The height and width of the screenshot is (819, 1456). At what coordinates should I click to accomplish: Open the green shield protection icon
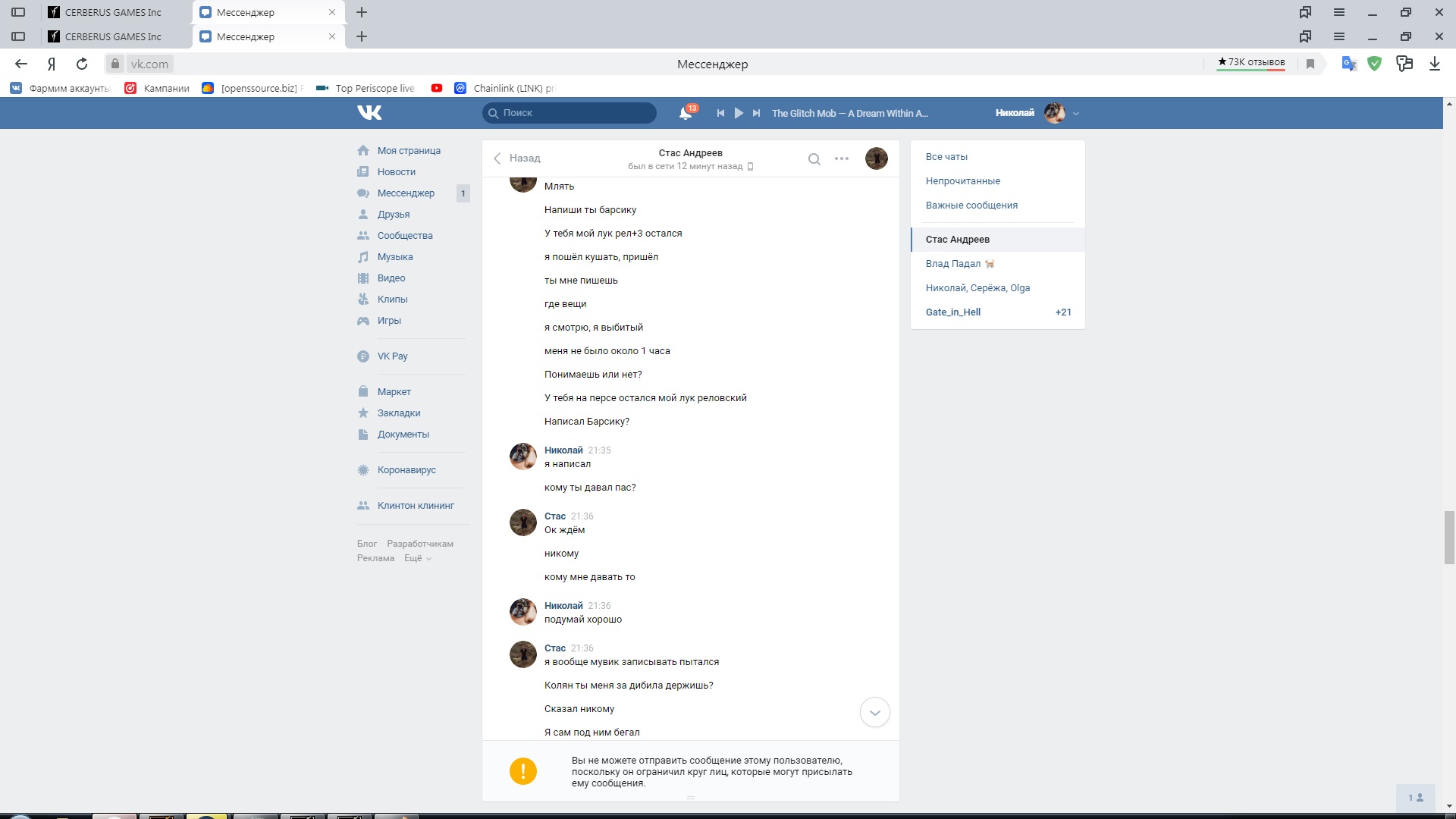[x=1374, y=64]
